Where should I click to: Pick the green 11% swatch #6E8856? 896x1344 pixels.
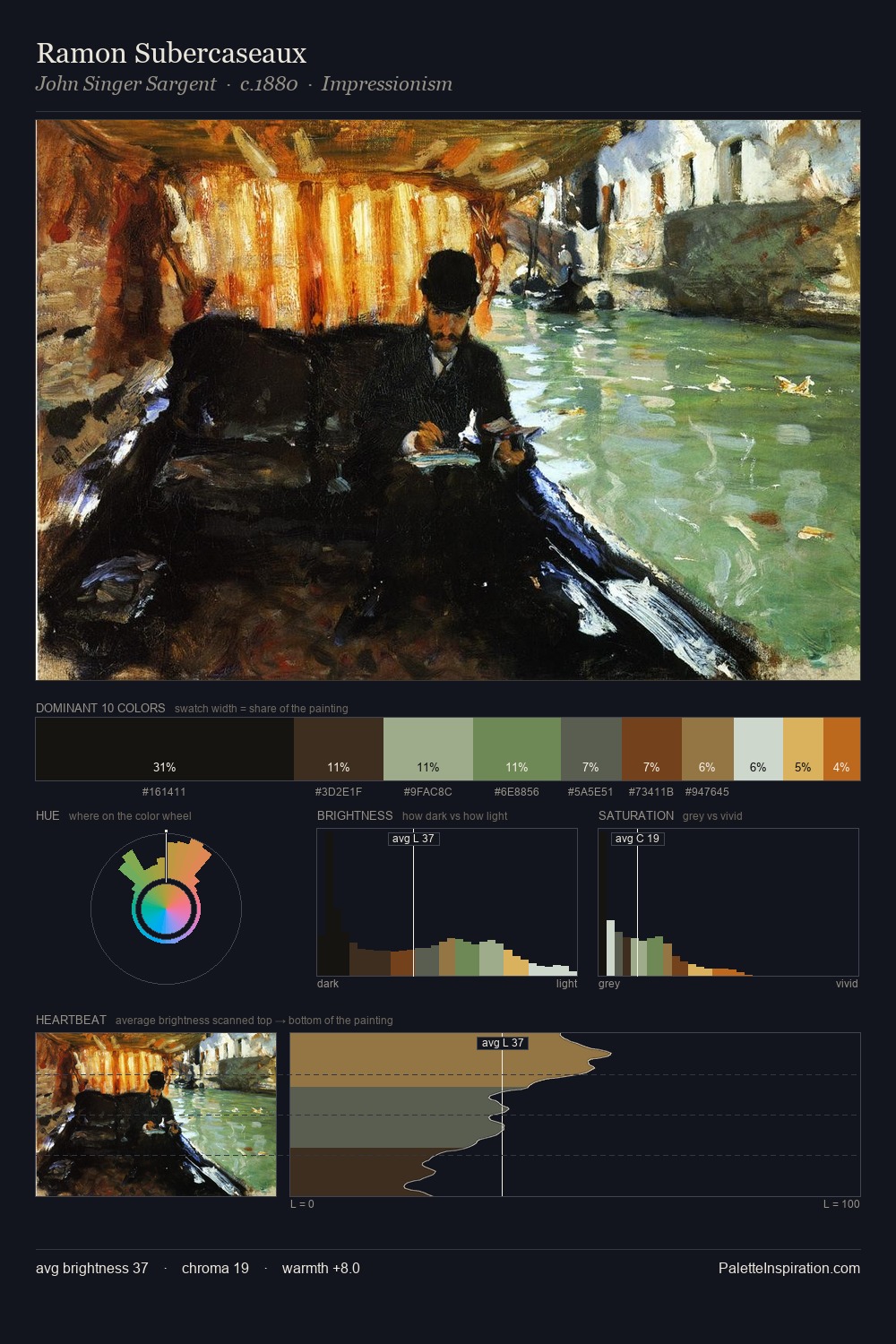[x=517, y=749]
